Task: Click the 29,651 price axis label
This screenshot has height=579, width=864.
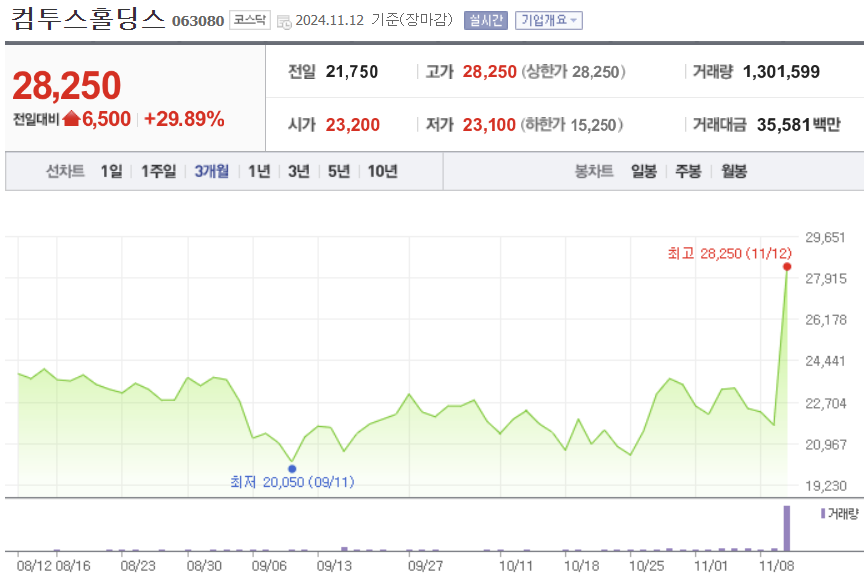Action: click(x=825, y=237)
